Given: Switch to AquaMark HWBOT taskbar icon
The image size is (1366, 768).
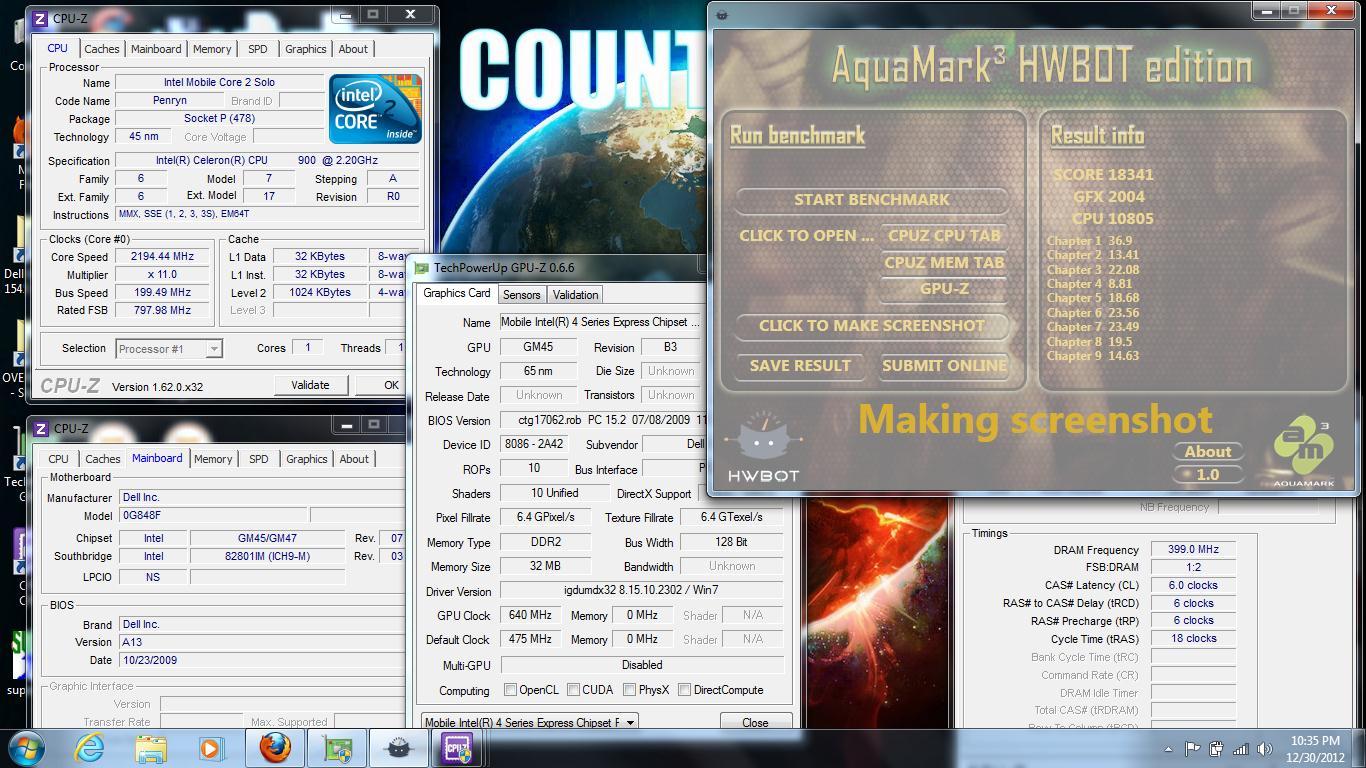Looking at the screenshot, I should pyautogui.click(x=398, y=748).
